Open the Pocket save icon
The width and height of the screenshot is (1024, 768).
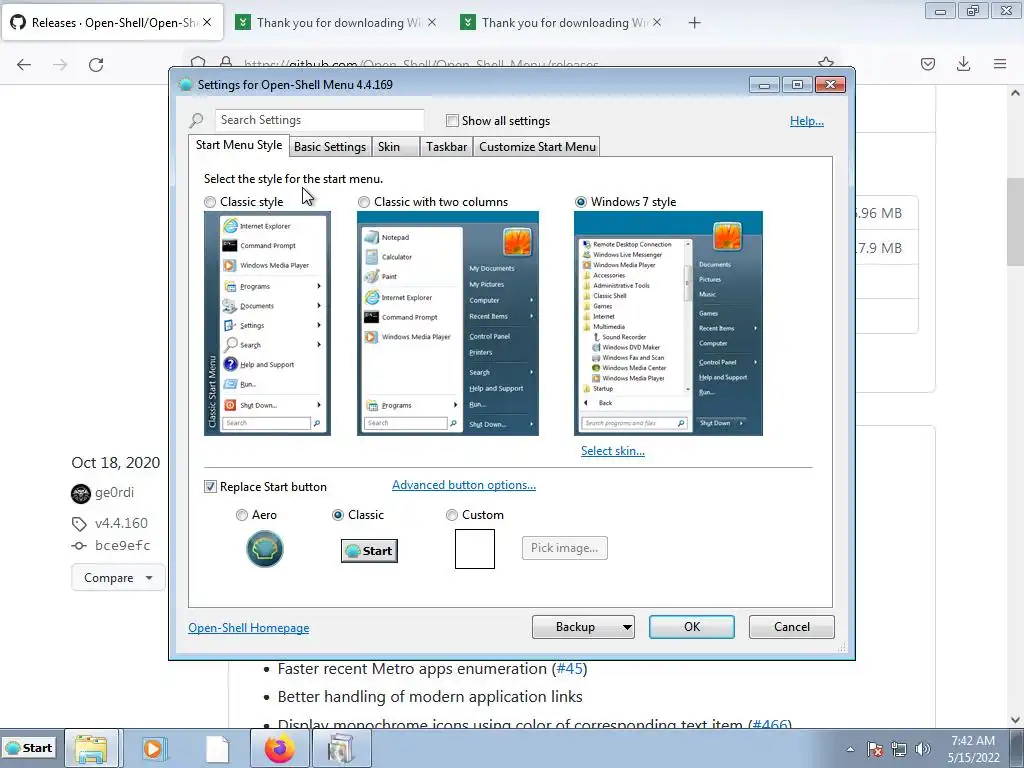(x=927, y=63)
